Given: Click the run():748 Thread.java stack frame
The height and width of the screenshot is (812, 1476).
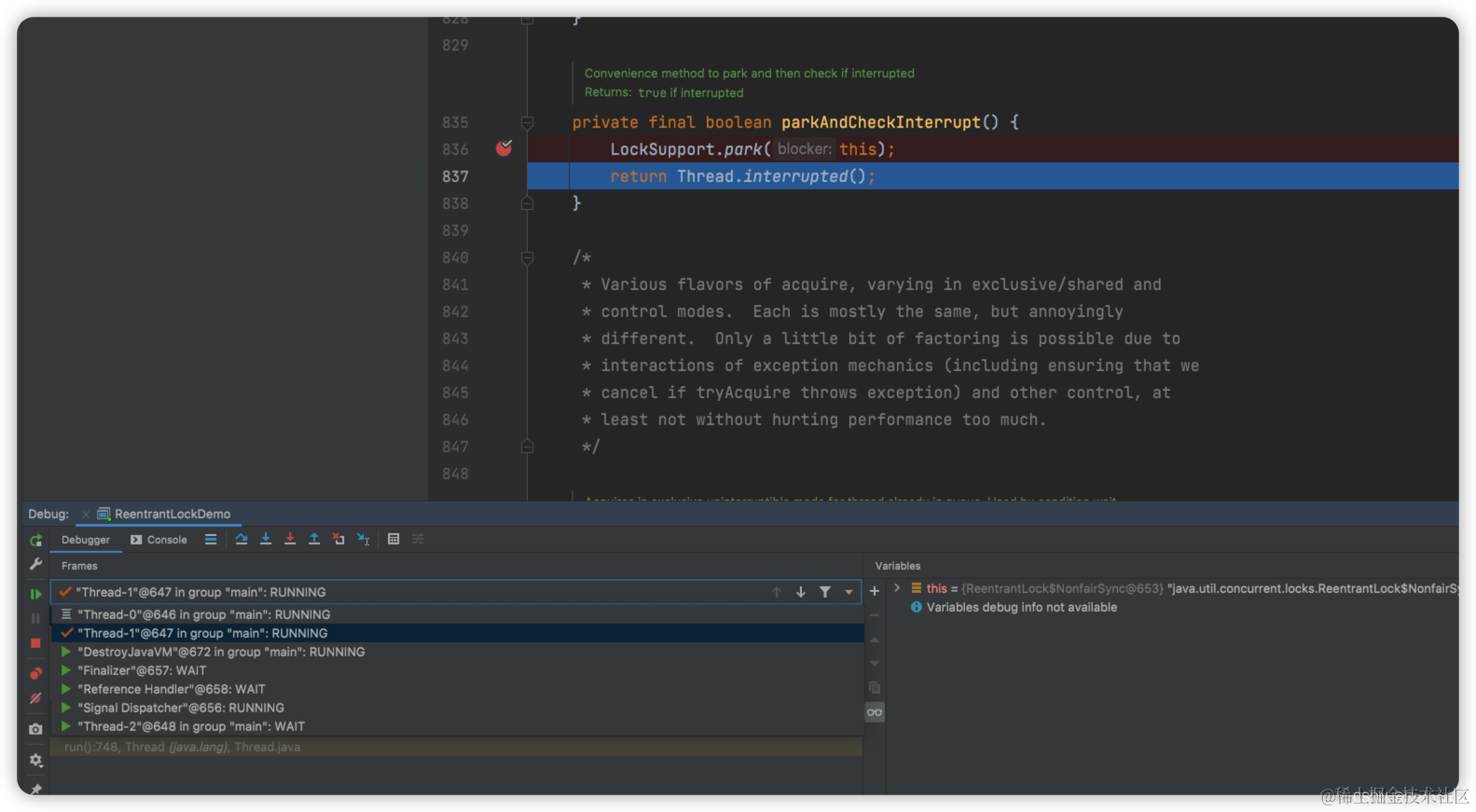Looking at the screenshot, I should point(457,747).
